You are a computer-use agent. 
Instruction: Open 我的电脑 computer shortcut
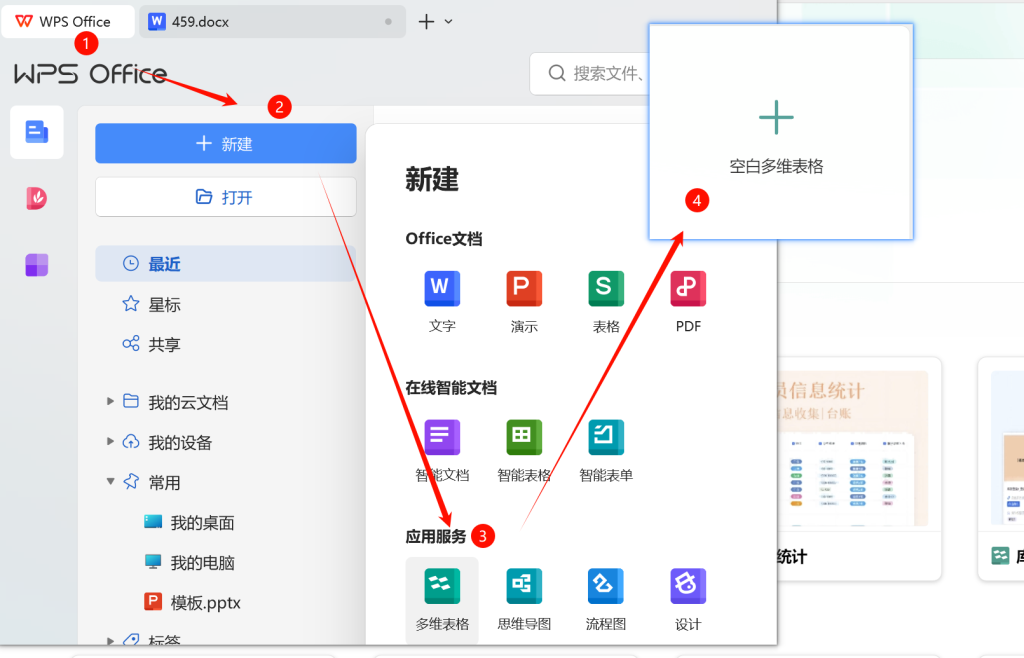(x=189, y=563)
